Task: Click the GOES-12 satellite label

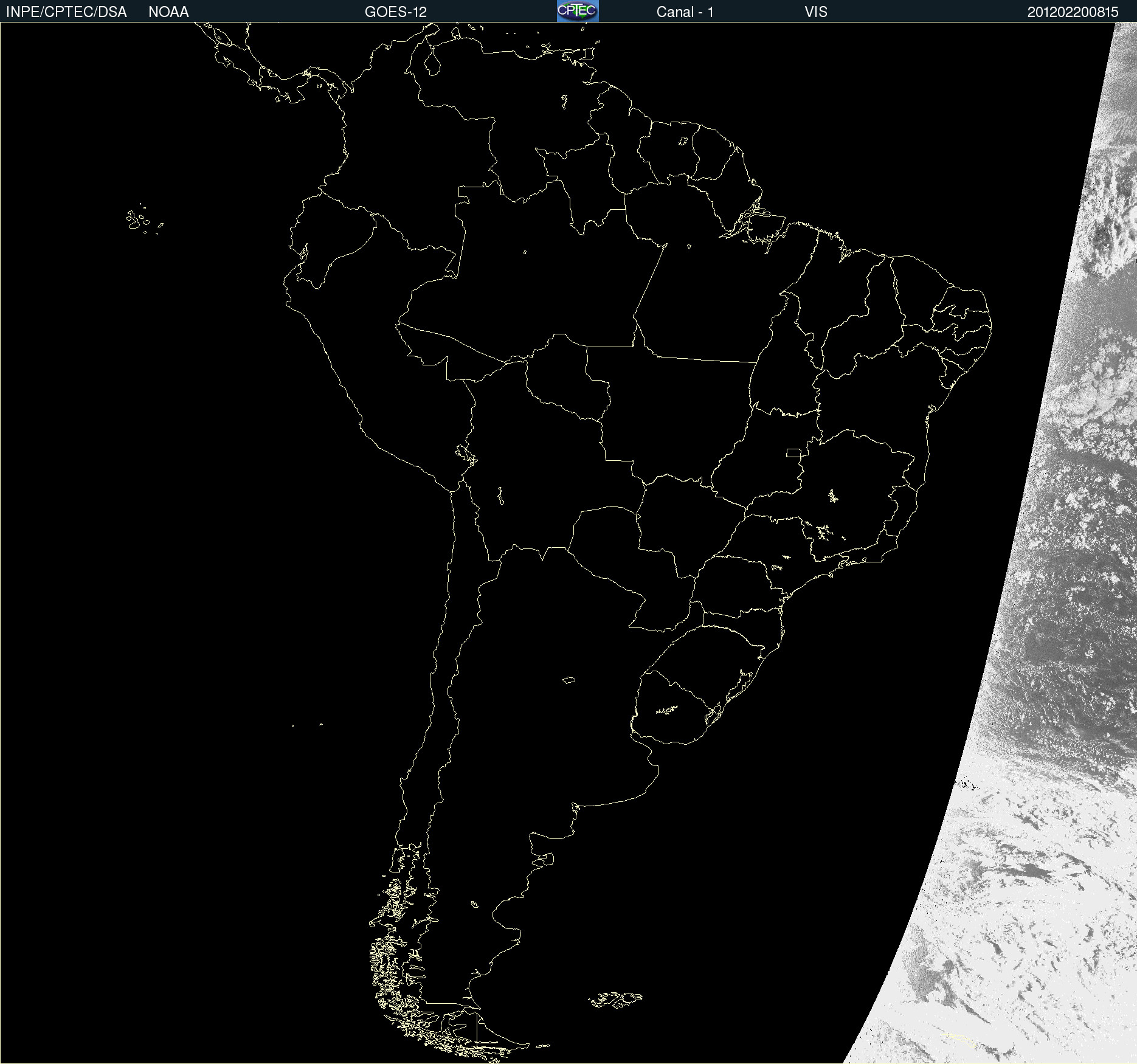Action: (x=396, y=12)
